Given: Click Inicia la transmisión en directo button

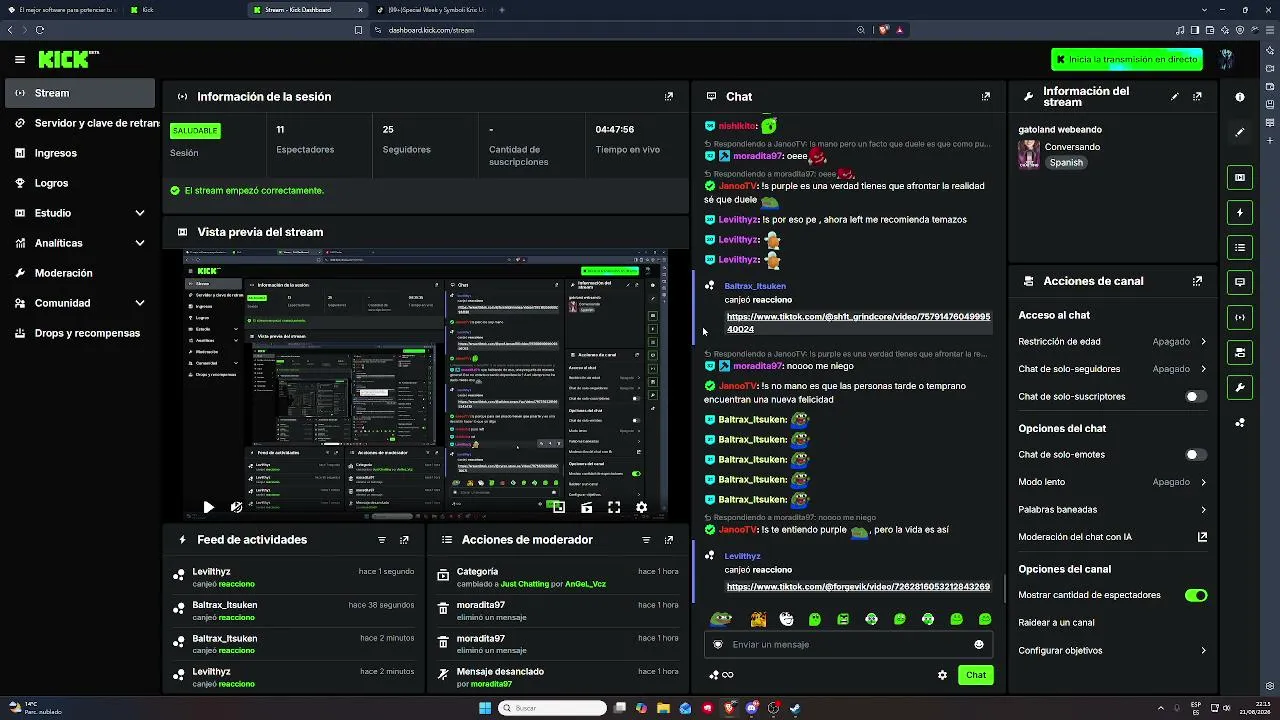Looking at the screenshot, I should [1127, 60].
